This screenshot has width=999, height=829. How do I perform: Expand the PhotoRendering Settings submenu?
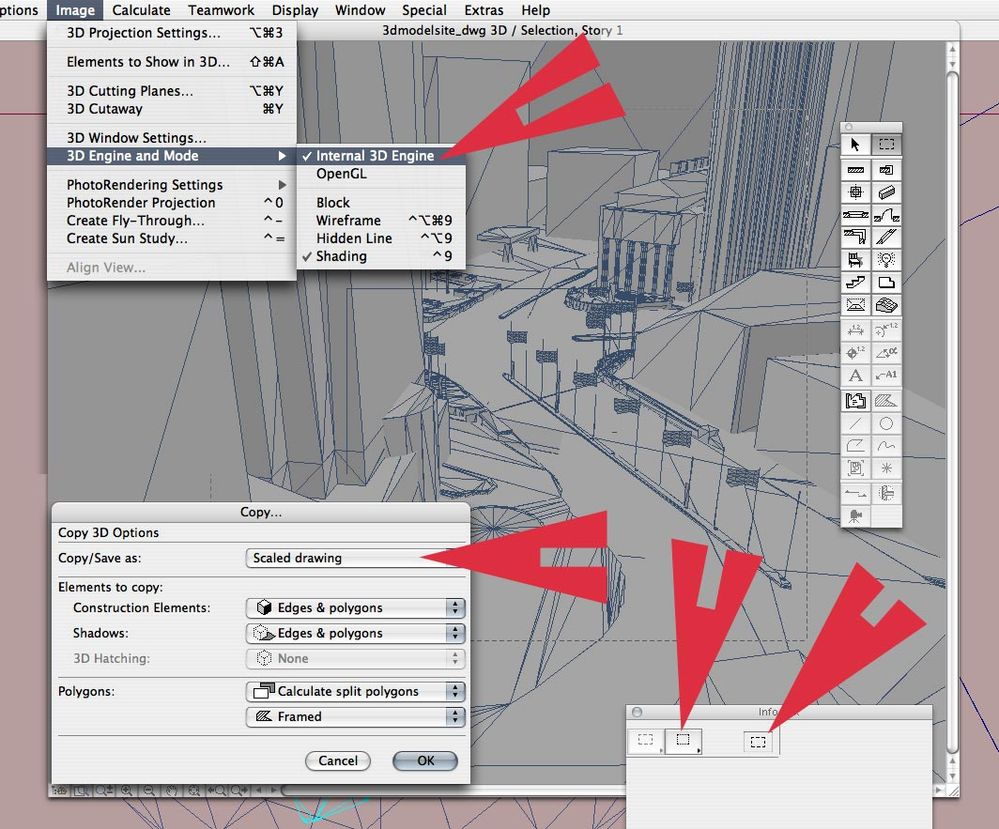(x=171, y=185)
